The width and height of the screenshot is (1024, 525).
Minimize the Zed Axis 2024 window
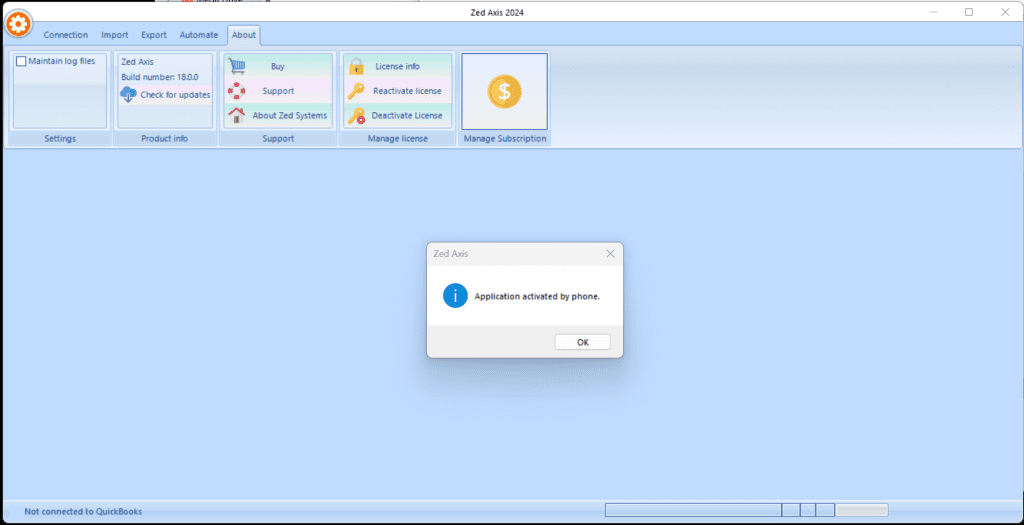point(934,12)
